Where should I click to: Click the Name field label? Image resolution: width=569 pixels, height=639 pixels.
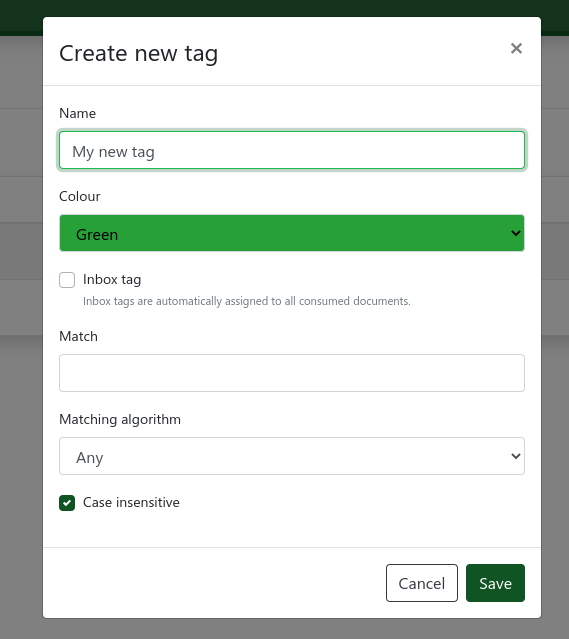pyautogui.click(x=77, y=113)
